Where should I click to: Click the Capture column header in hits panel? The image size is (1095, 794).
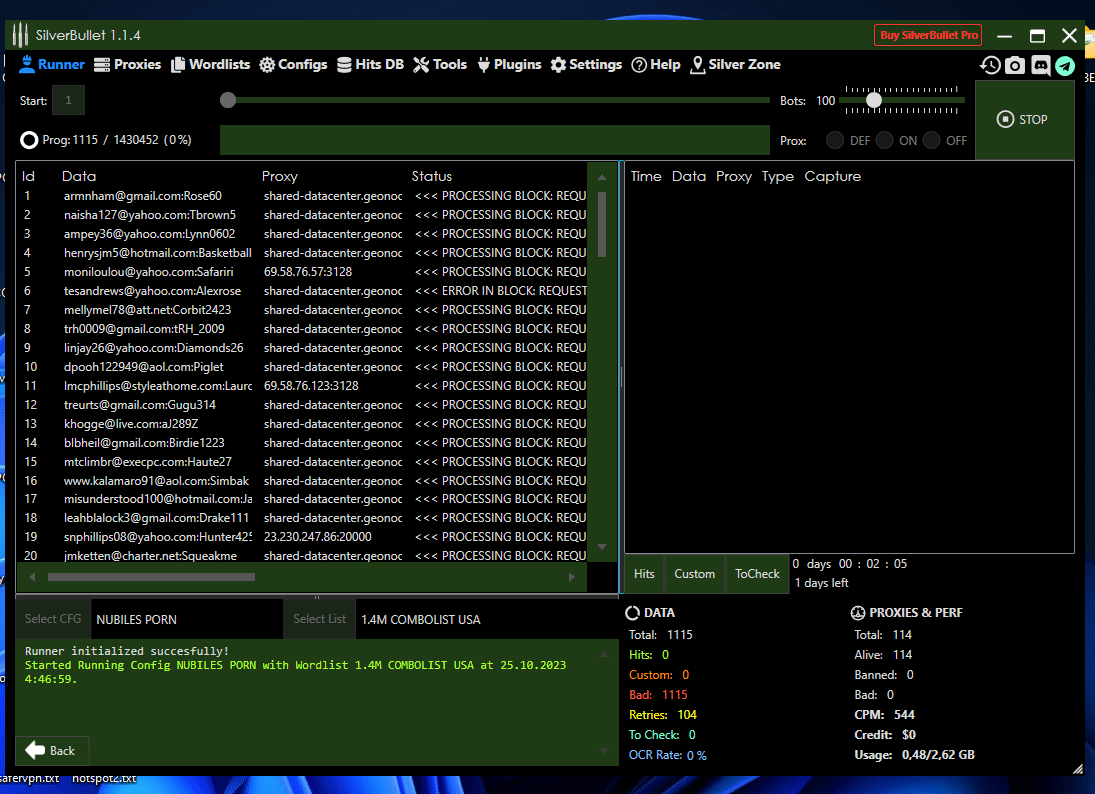point(832,176)
